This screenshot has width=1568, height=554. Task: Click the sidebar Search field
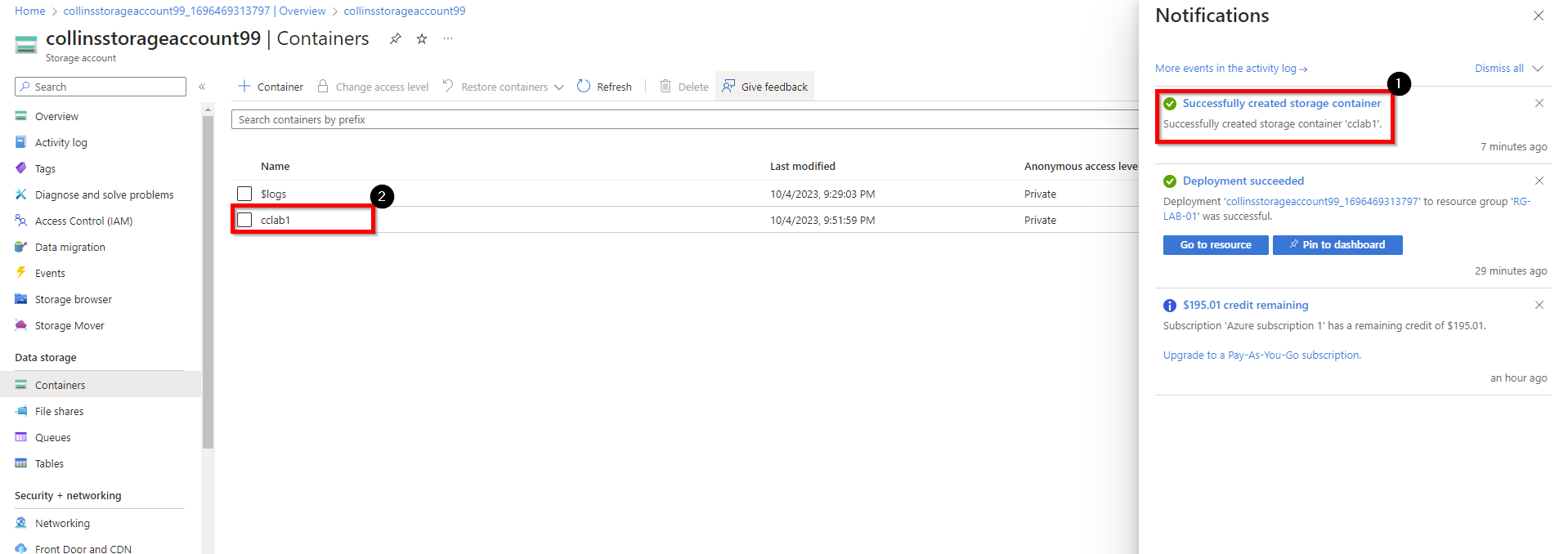pos(101,87)
